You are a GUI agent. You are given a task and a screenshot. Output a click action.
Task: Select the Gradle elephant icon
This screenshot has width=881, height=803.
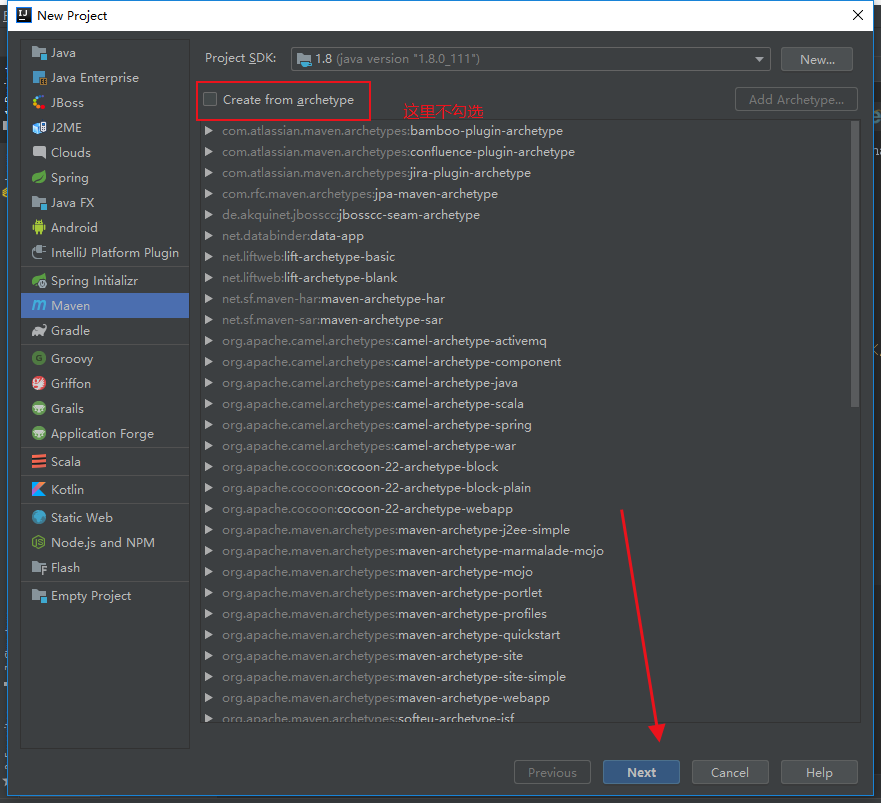[x=39, y=330]
